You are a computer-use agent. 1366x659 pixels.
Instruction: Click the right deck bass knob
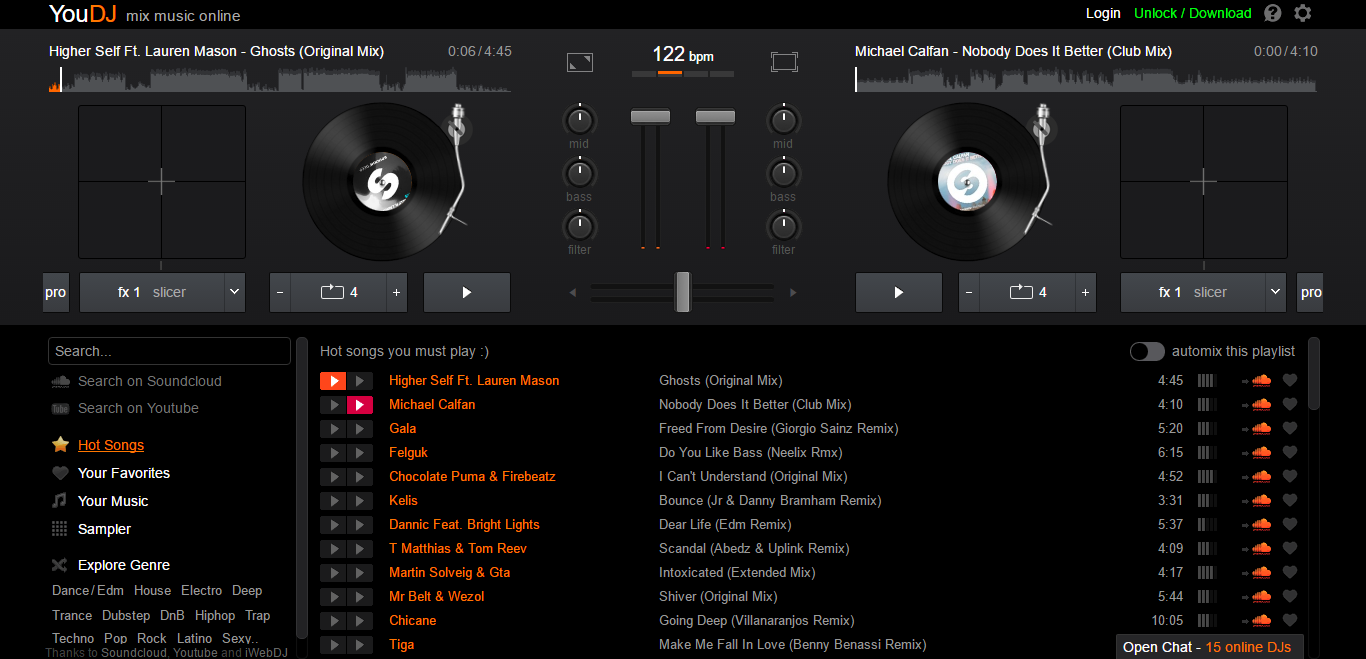[783, 174]
